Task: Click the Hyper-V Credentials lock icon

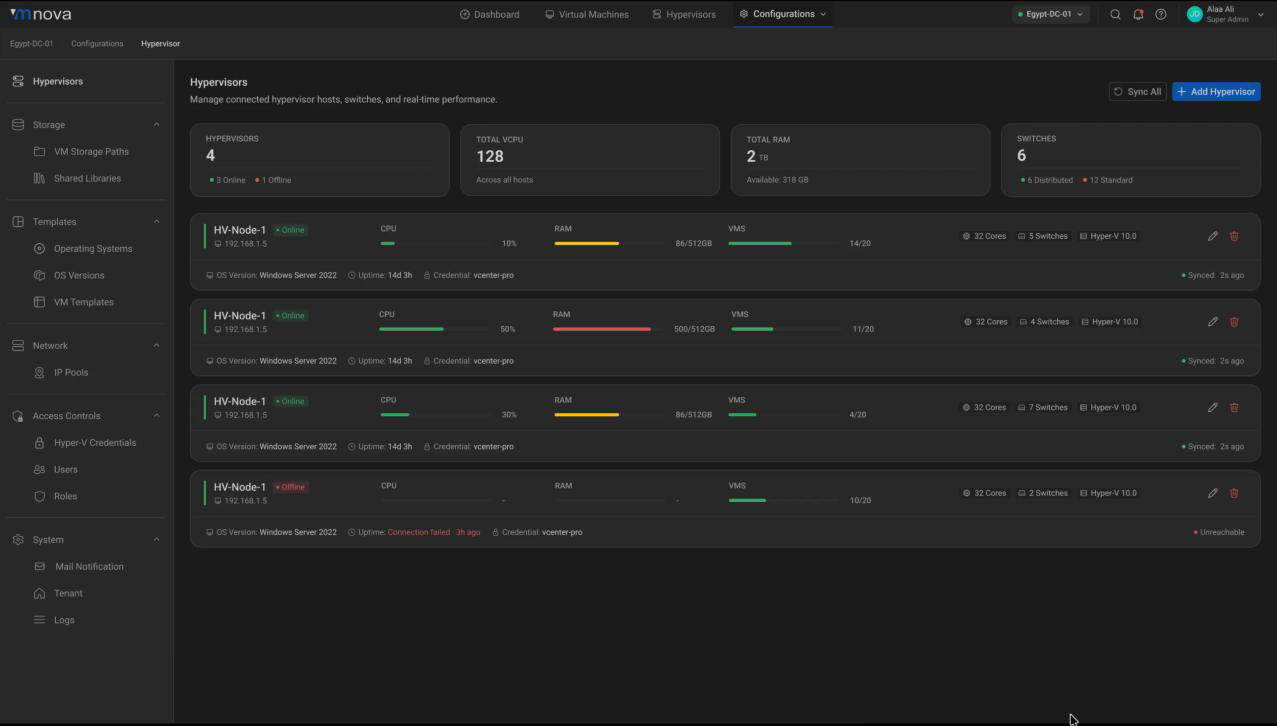Action: click(x=40, y=442)
